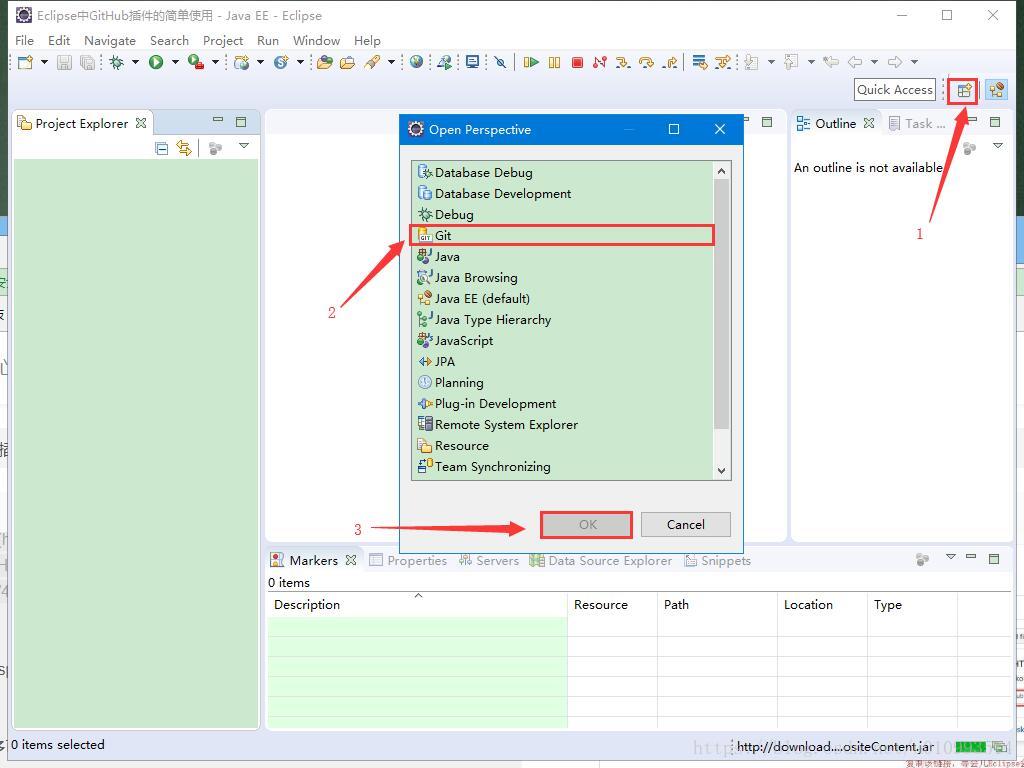Select Remote System Explorer perspective

(562, 424)
